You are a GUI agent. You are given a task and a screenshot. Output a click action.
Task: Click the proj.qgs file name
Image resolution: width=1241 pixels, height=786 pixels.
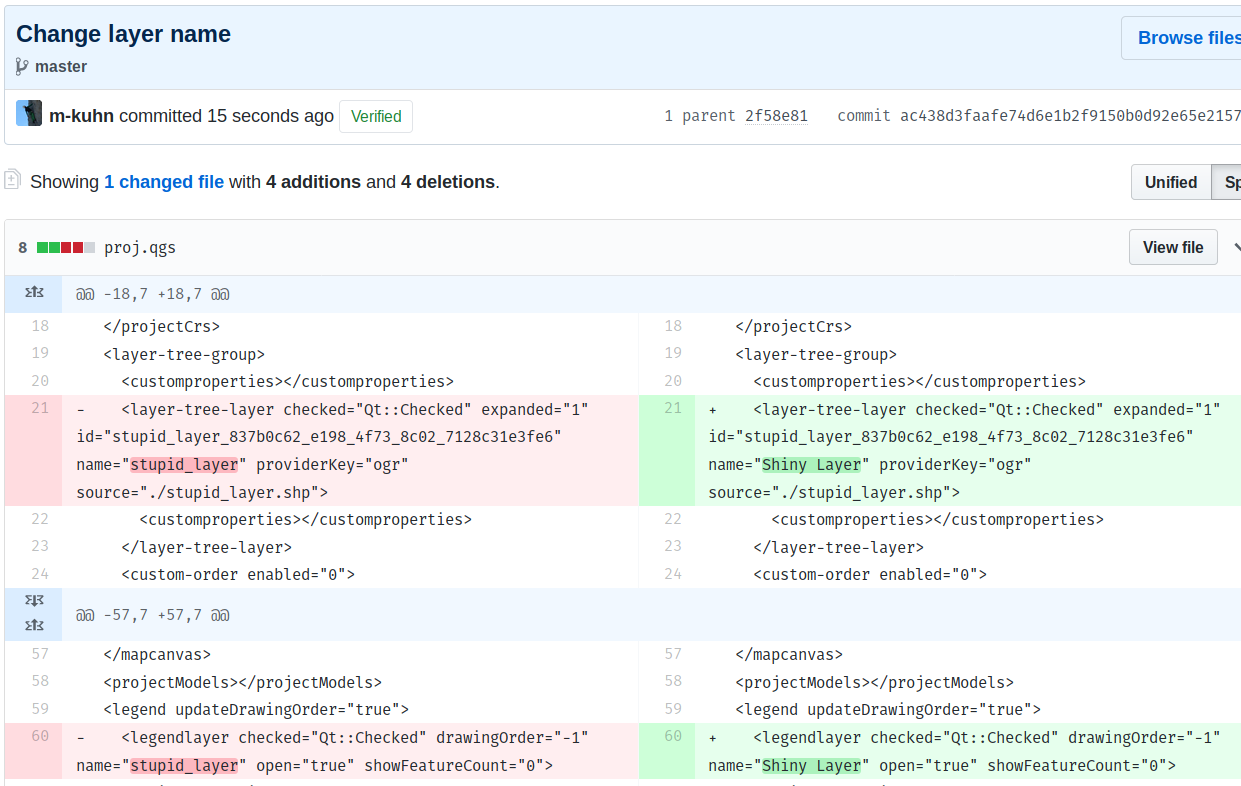coord(140,247)
